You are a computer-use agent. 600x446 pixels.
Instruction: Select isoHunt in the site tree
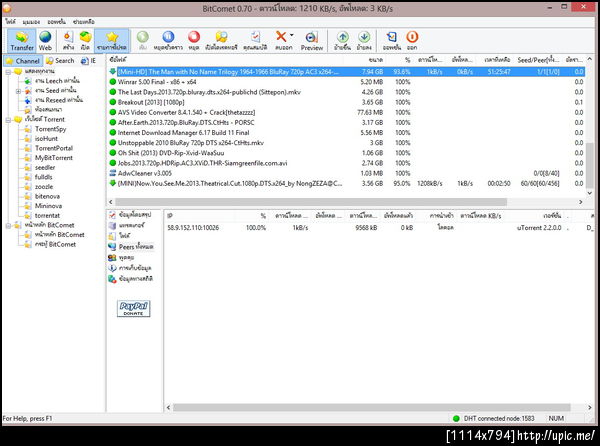click(x=46, y=138)
